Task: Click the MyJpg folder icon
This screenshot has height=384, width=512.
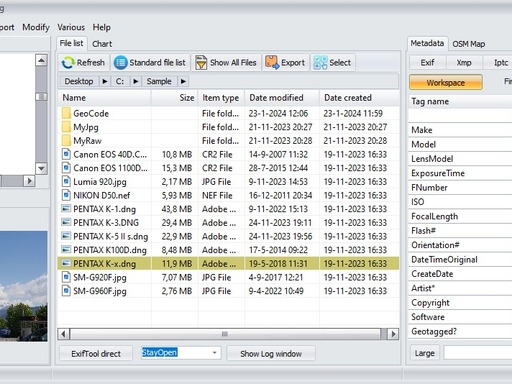Action: pos(66,127)
